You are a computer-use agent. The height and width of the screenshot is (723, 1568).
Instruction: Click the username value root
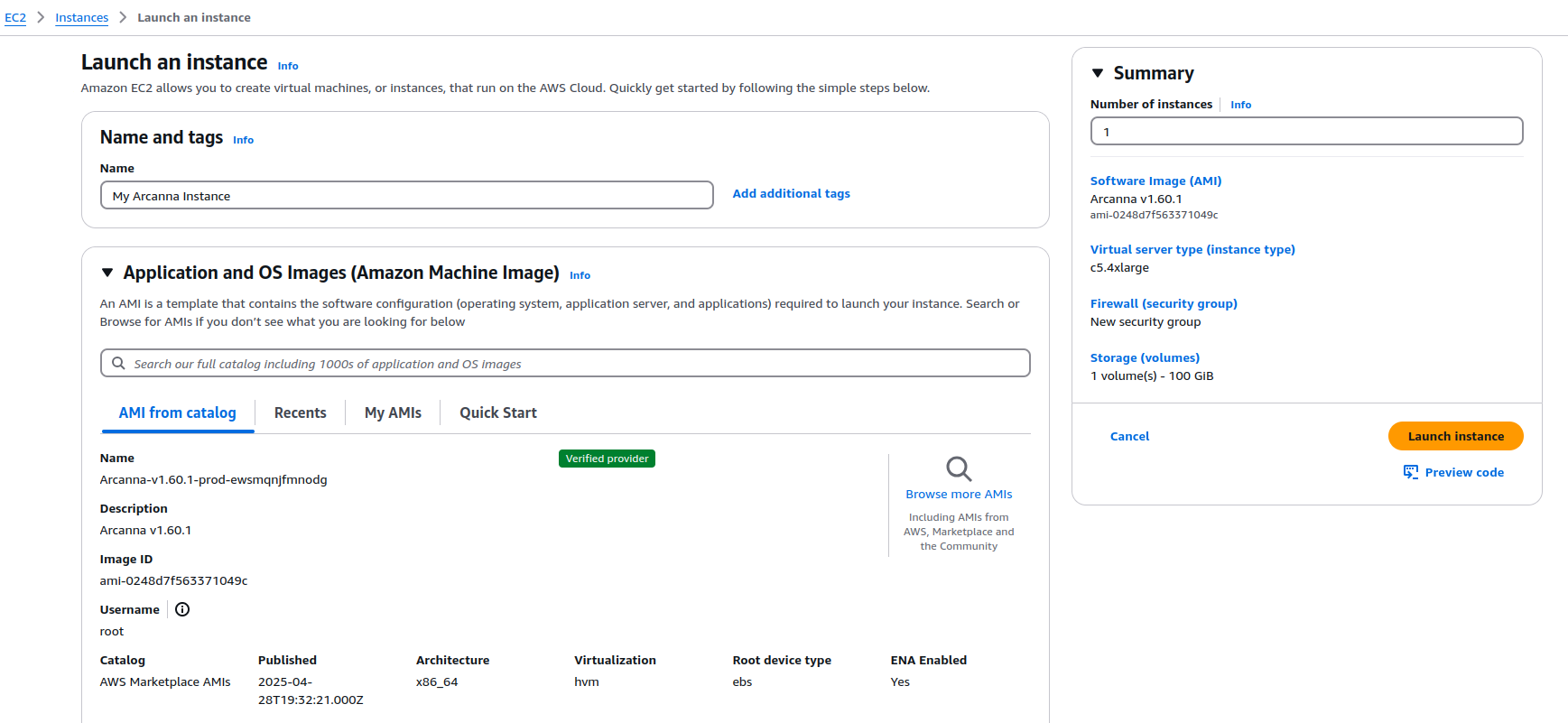pyautogui.click(x=112, y=631)
